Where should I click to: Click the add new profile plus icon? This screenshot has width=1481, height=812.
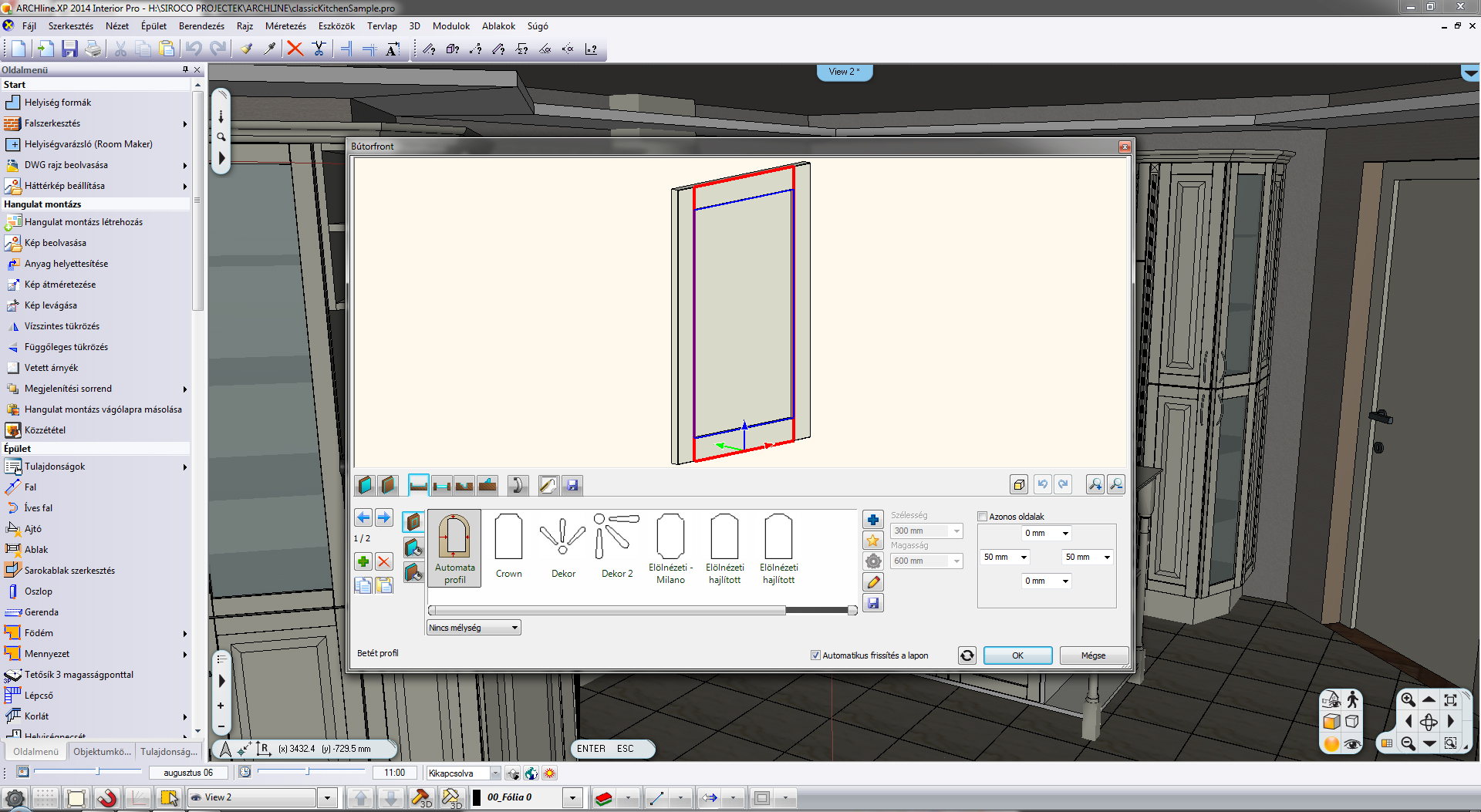(873, 520)
